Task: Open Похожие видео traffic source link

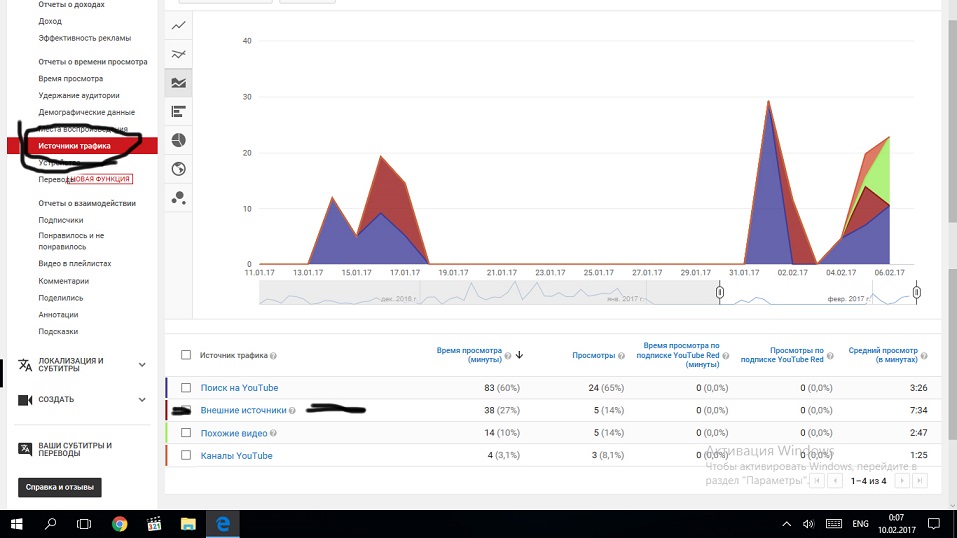Action: pos(234,433)
